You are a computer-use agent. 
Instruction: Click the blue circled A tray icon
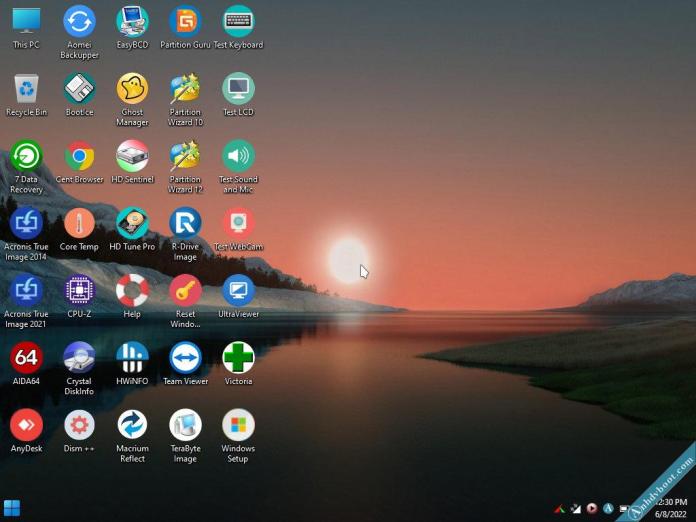coord(608,508)
